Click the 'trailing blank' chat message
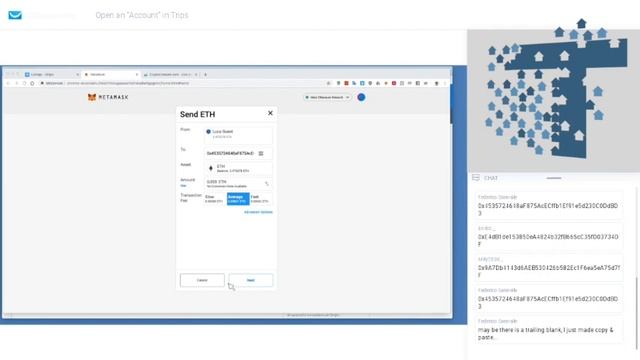This screenshot has width=640, height=360. tap(548, 330)
